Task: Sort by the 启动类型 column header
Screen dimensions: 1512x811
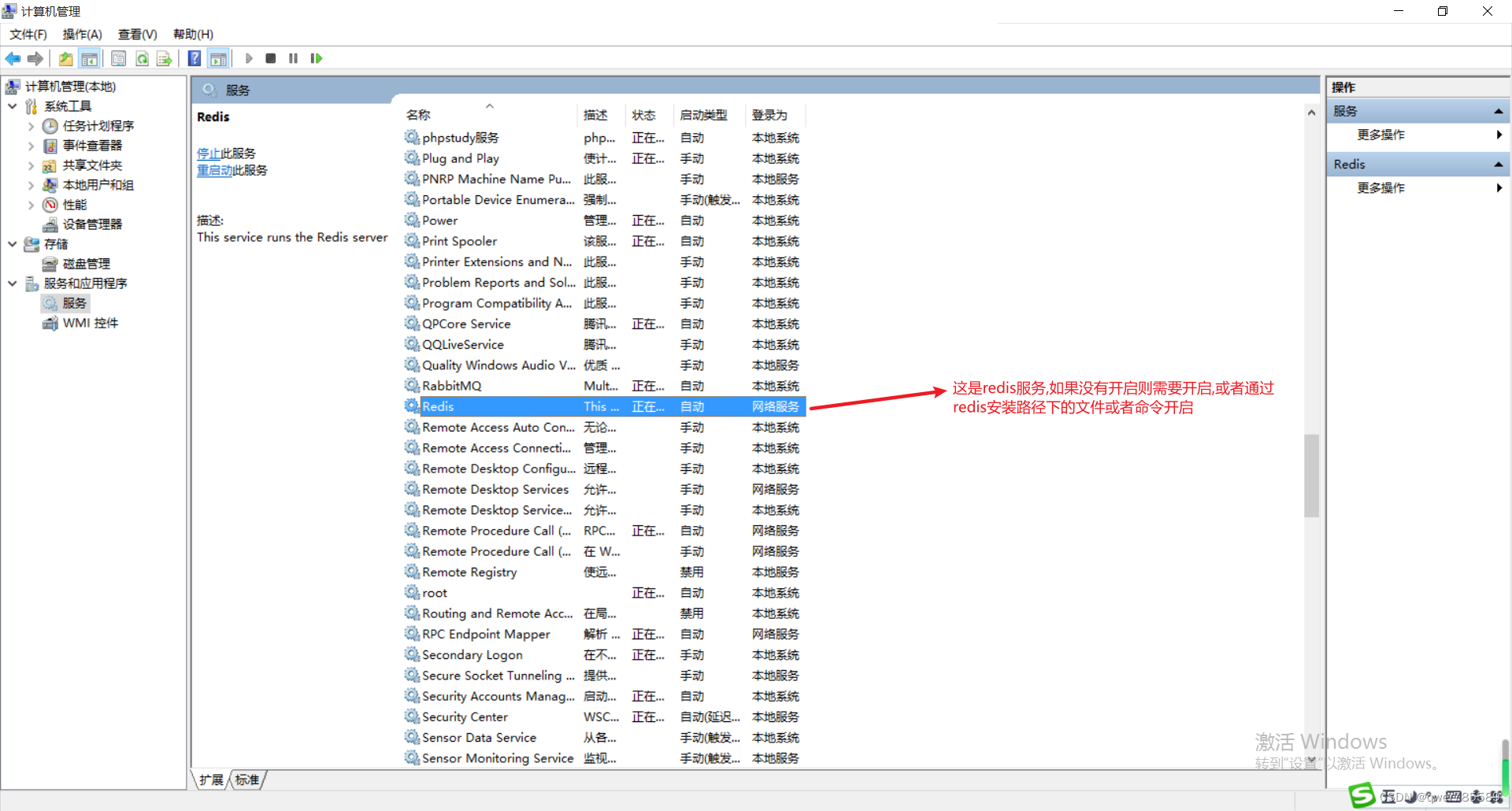Action: [710, 115]
